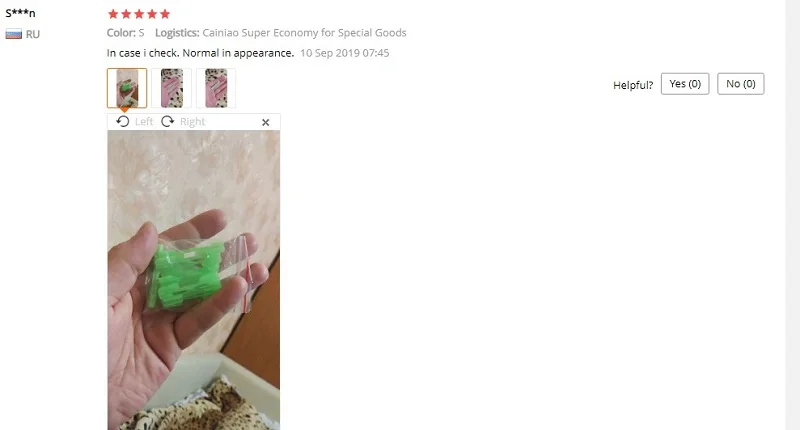800x430 pixels.
Task: Click the page vertical scrollbar
Action: click(x=792, y=215)
